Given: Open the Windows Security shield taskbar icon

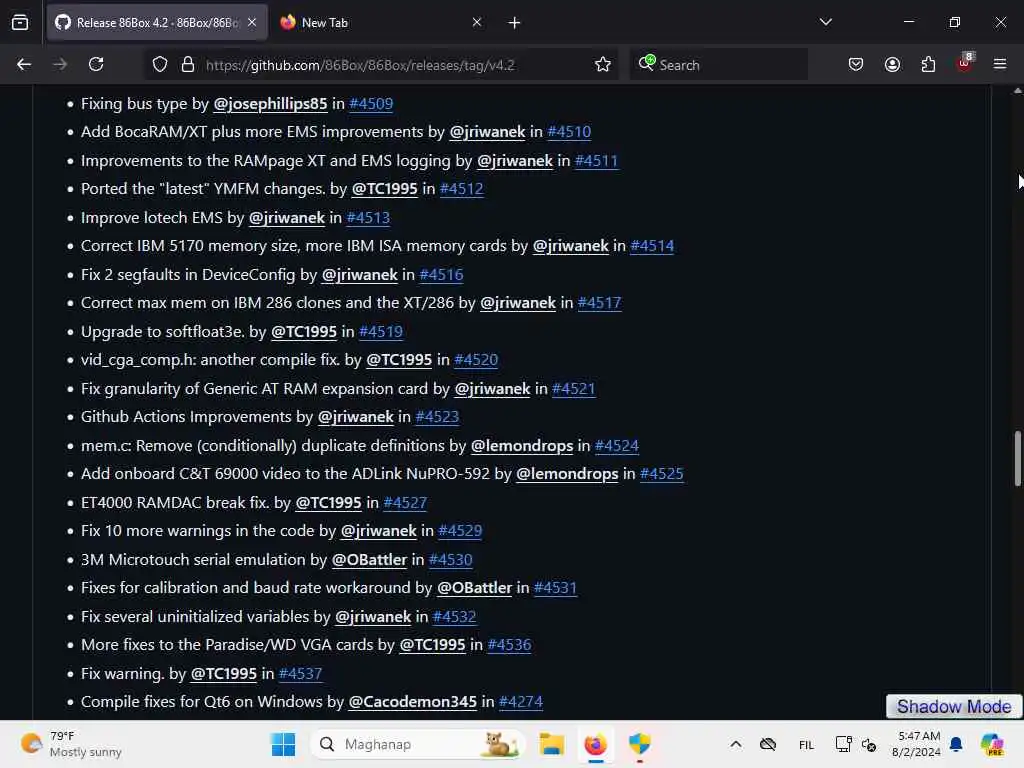Looking at the screenshot, I should pos(639,744).
